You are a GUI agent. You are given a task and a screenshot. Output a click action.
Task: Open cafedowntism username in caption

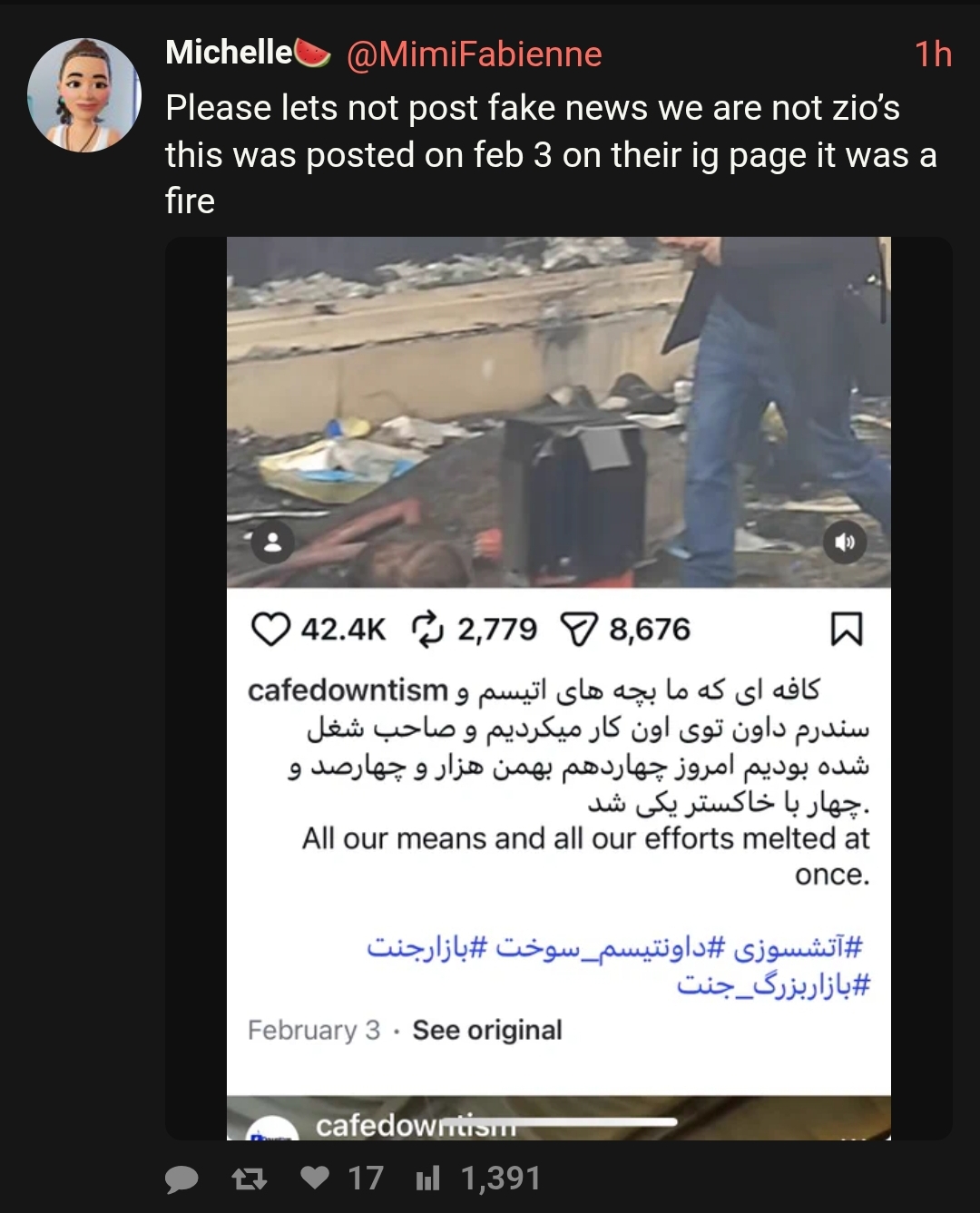click(x=348, y=690)
